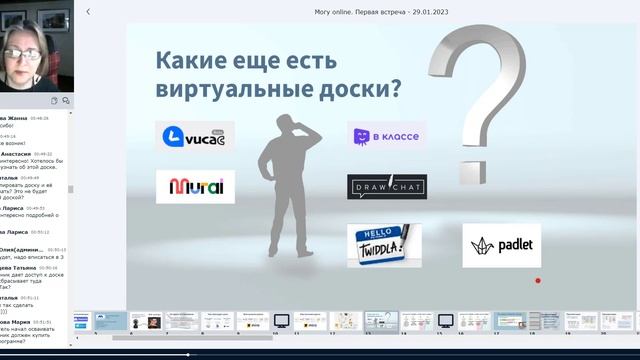Click the chat scroll-up arrow

pos(71,113)
